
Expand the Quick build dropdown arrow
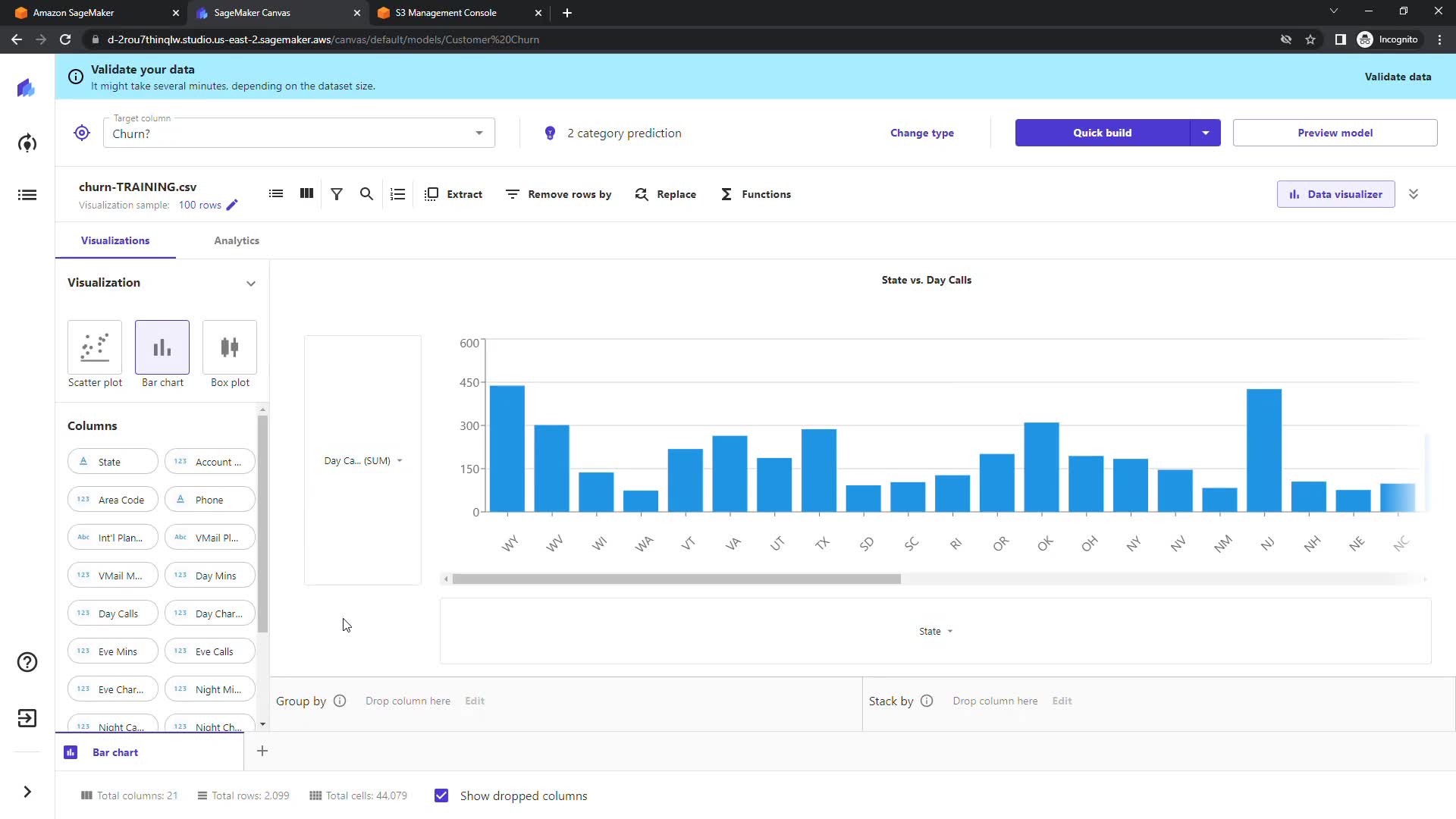(1205, 133)
